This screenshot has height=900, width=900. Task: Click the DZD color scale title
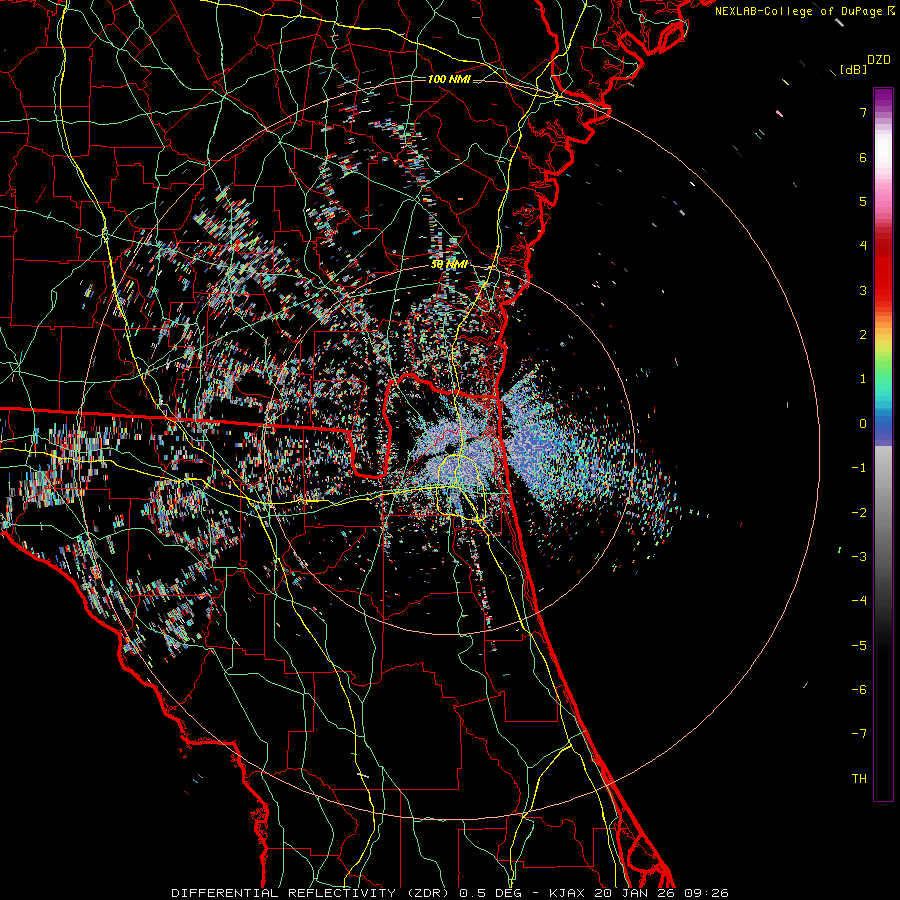(x=879, y=60)
